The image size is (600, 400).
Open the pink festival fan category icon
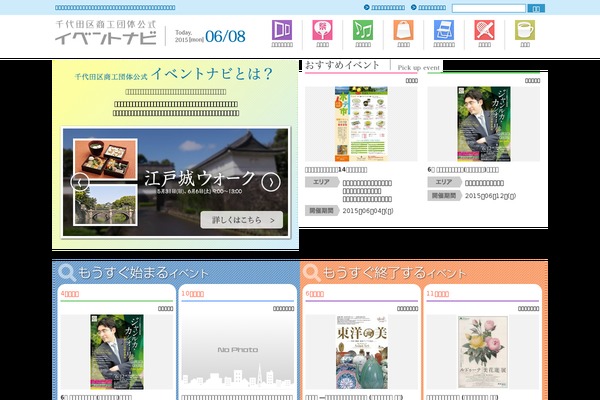point(323,30)
